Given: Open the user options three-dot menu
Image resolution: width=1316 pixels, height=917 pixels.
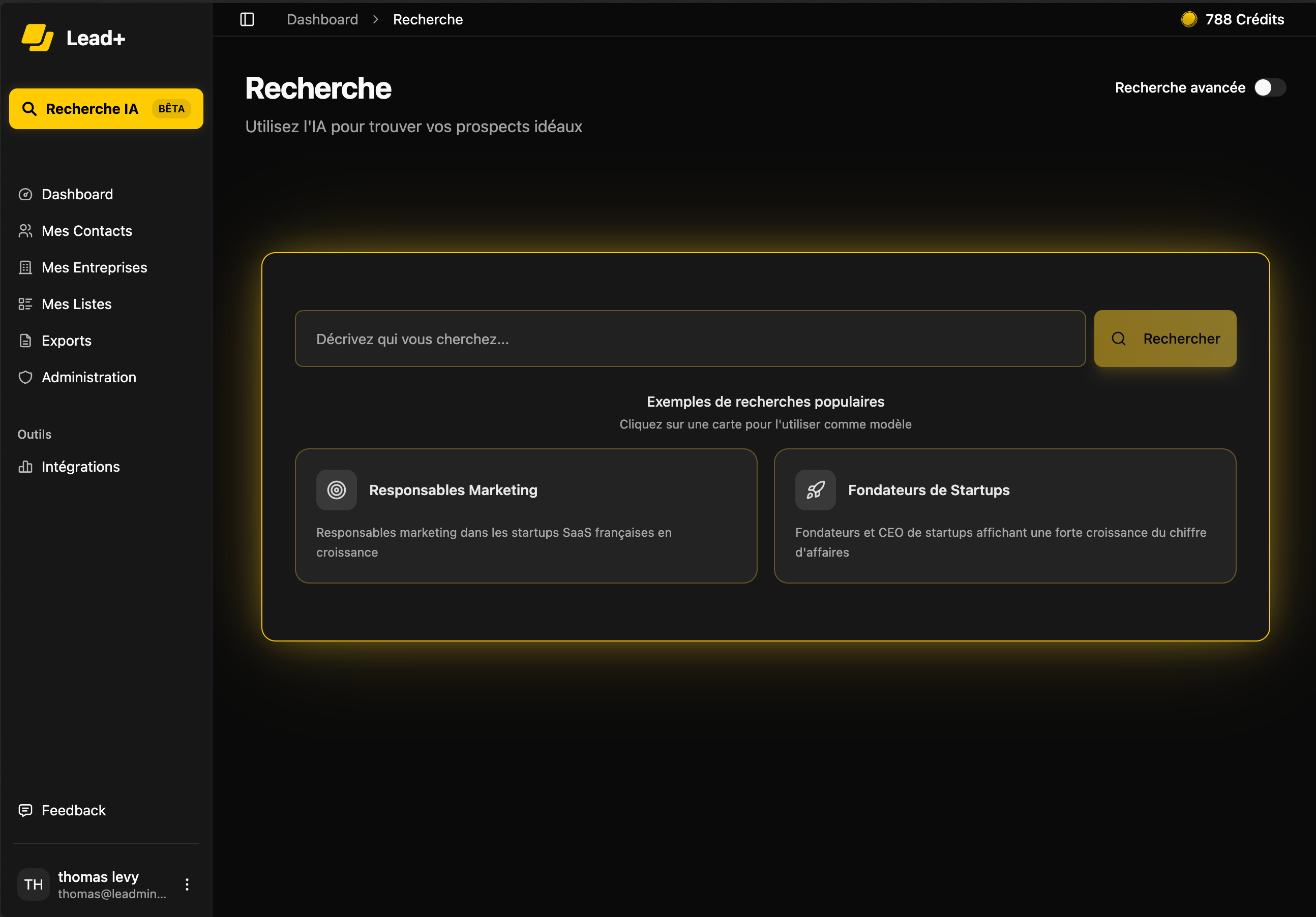Looking at the screenshot, I should point(187,884).
